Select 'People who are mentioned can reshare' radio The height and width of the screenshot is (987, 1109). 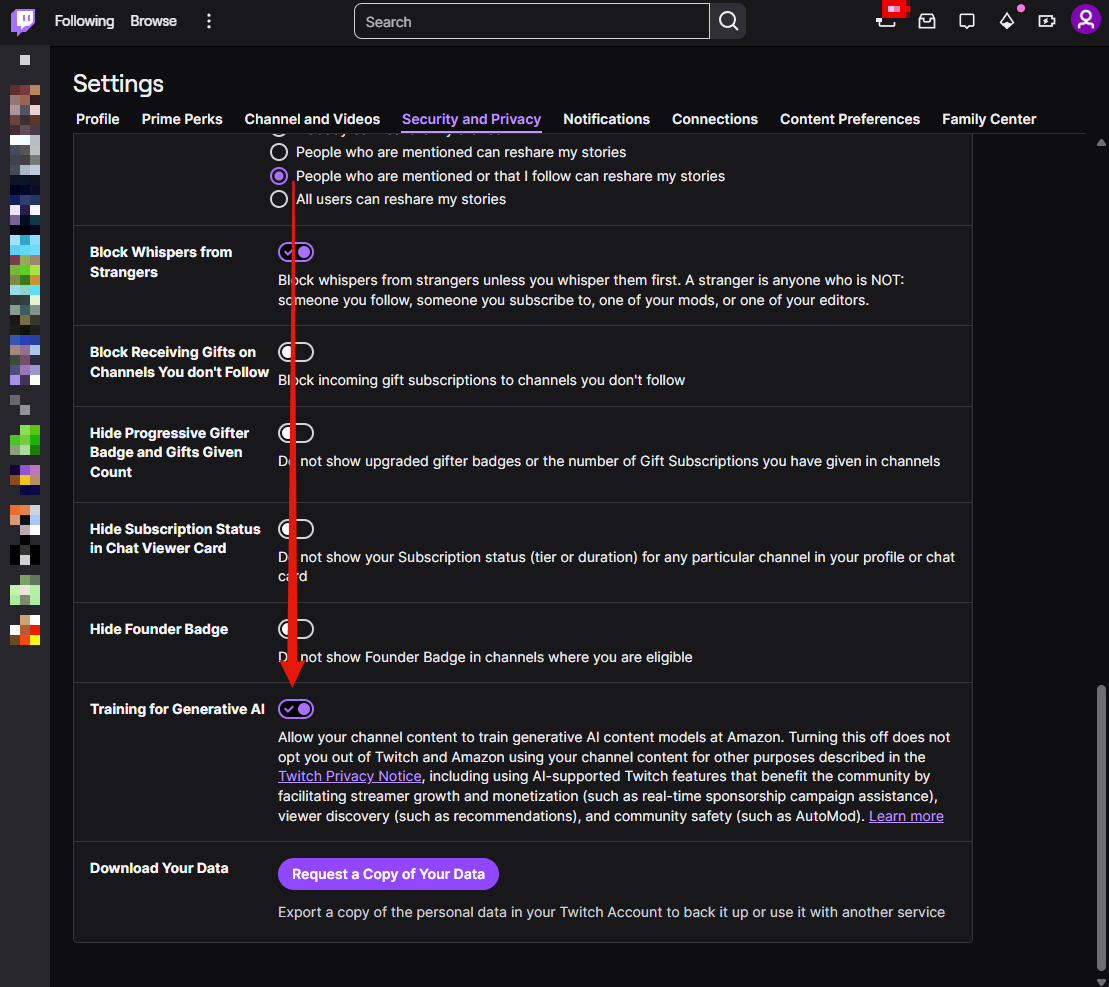279,152
